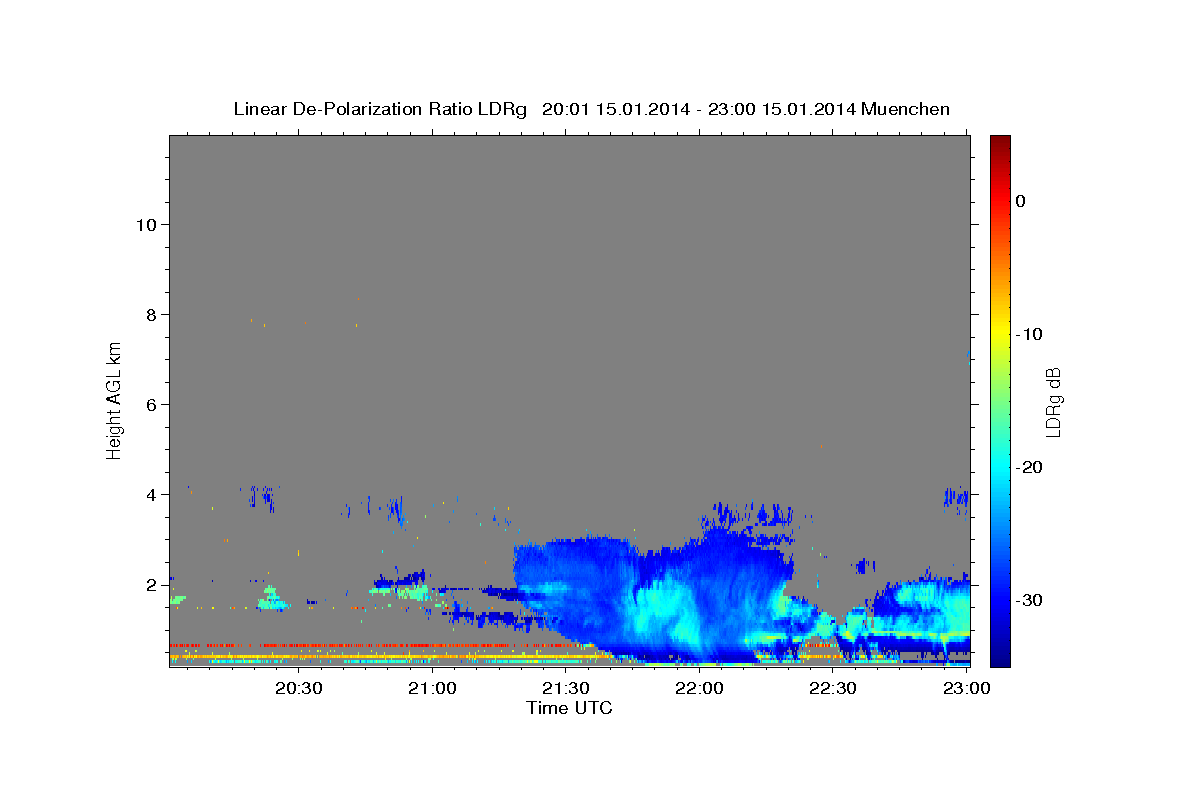Viewport: 1200px width, 800px height.
Task: Click the 'Muenchen' location in the title
Action: (x=905, y=109)
